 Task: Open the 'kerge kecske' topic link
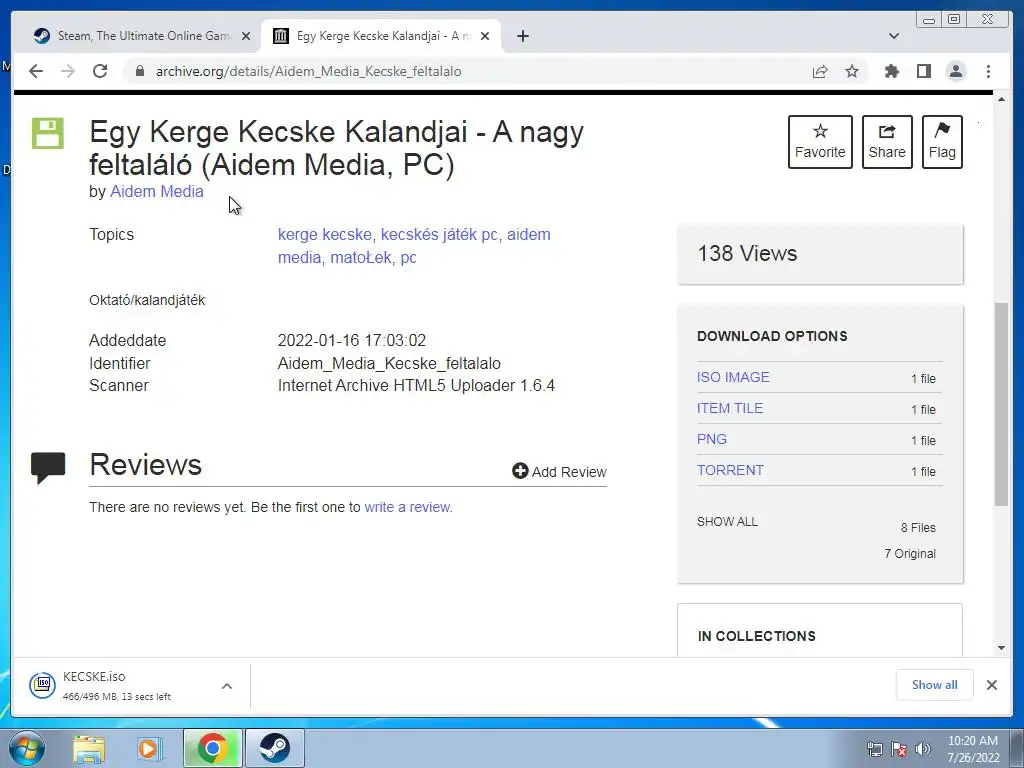pyautogui.click(x=325, y=234)
